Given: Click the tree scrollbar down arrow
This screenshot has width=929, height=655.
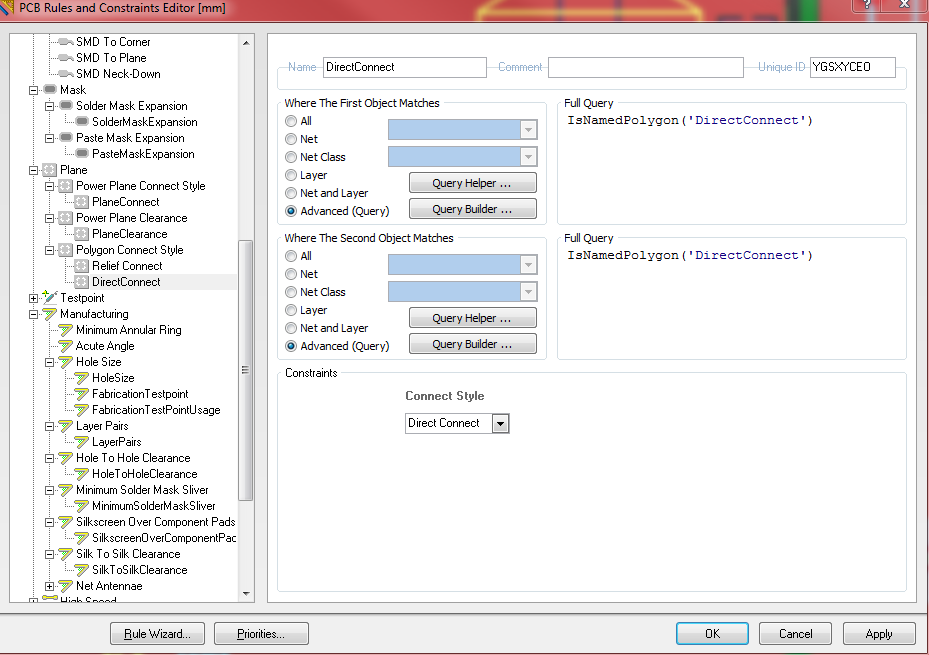Looking at the screenshot, I should [246, 593].
